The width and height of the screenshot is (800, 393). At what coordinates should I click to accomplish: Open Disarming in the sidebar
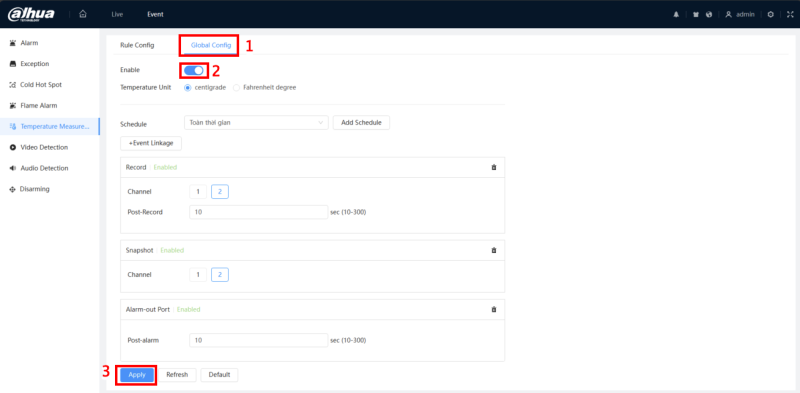point(49,189)
